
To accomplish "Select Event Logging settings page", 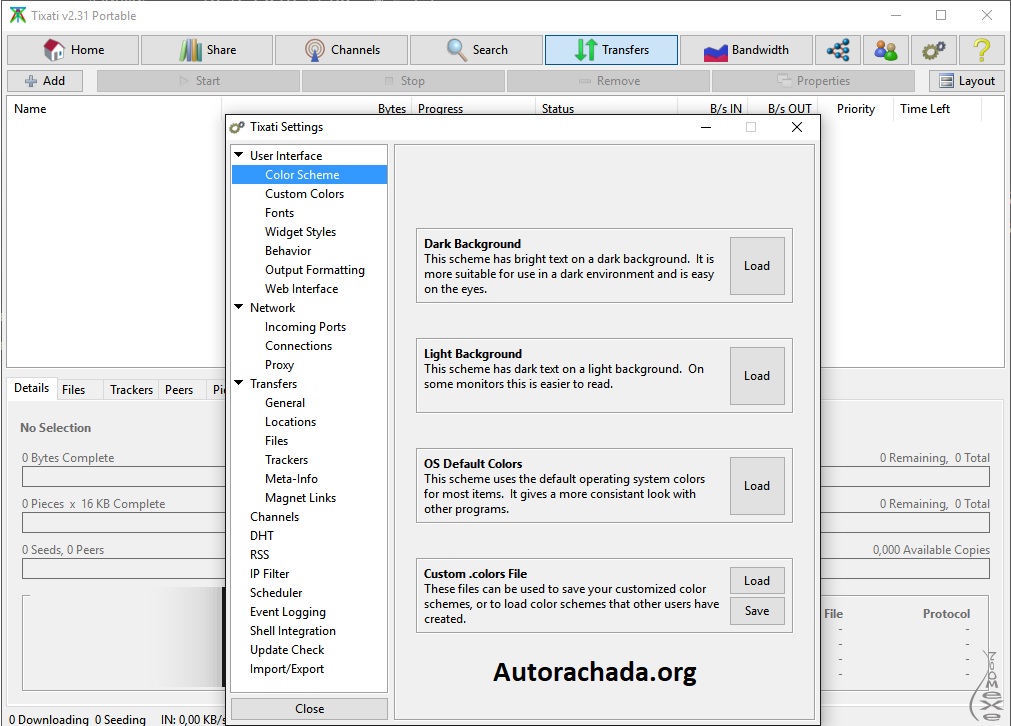I will 288,612.
